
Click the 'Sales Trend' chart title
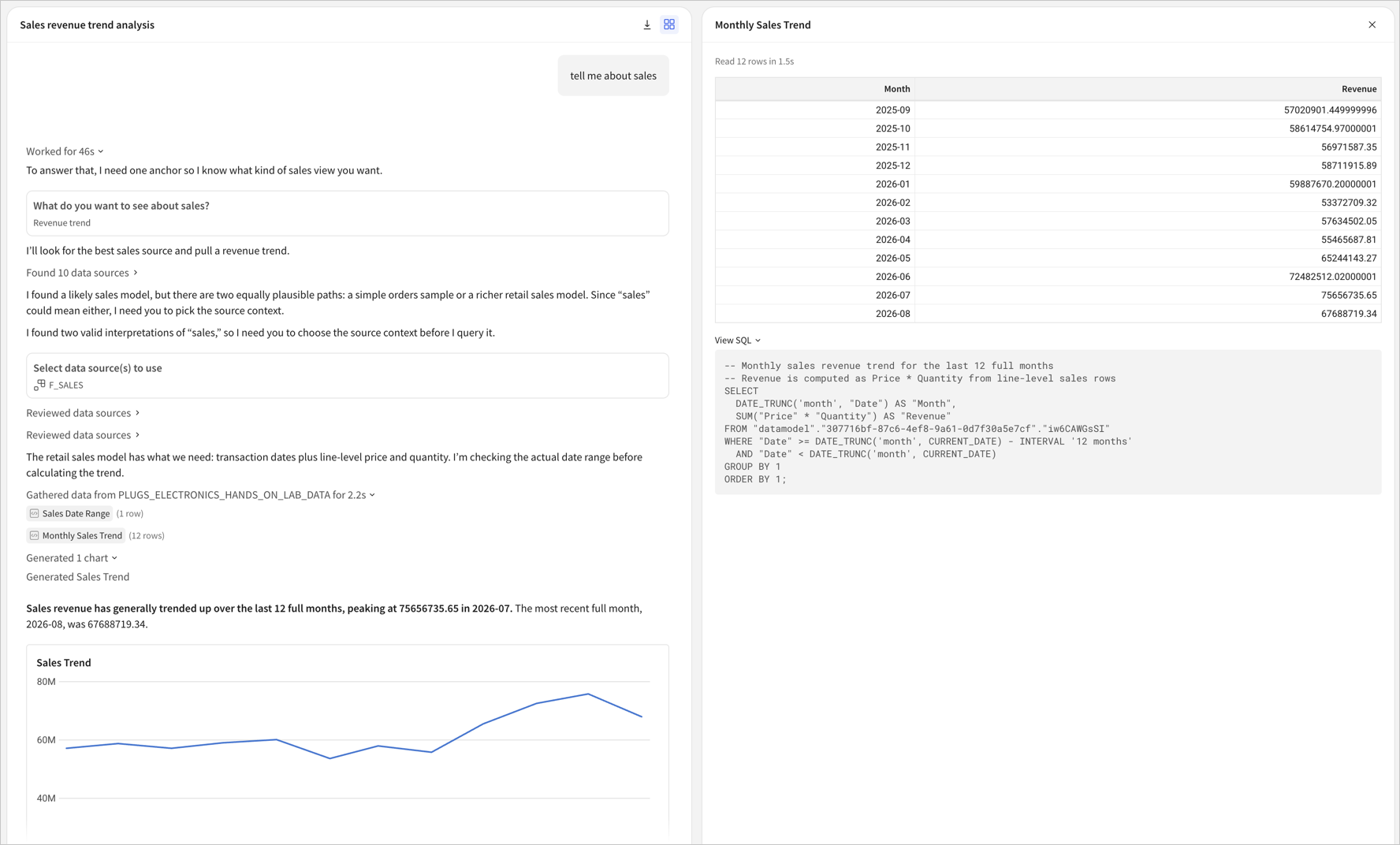(x=64, y=663)
